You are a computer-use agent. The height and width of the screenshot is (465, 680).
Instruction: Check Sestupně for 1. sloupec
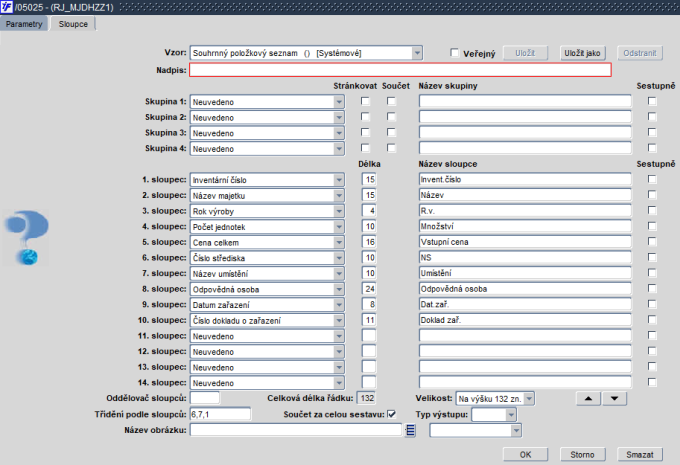(x=652, y=179)
